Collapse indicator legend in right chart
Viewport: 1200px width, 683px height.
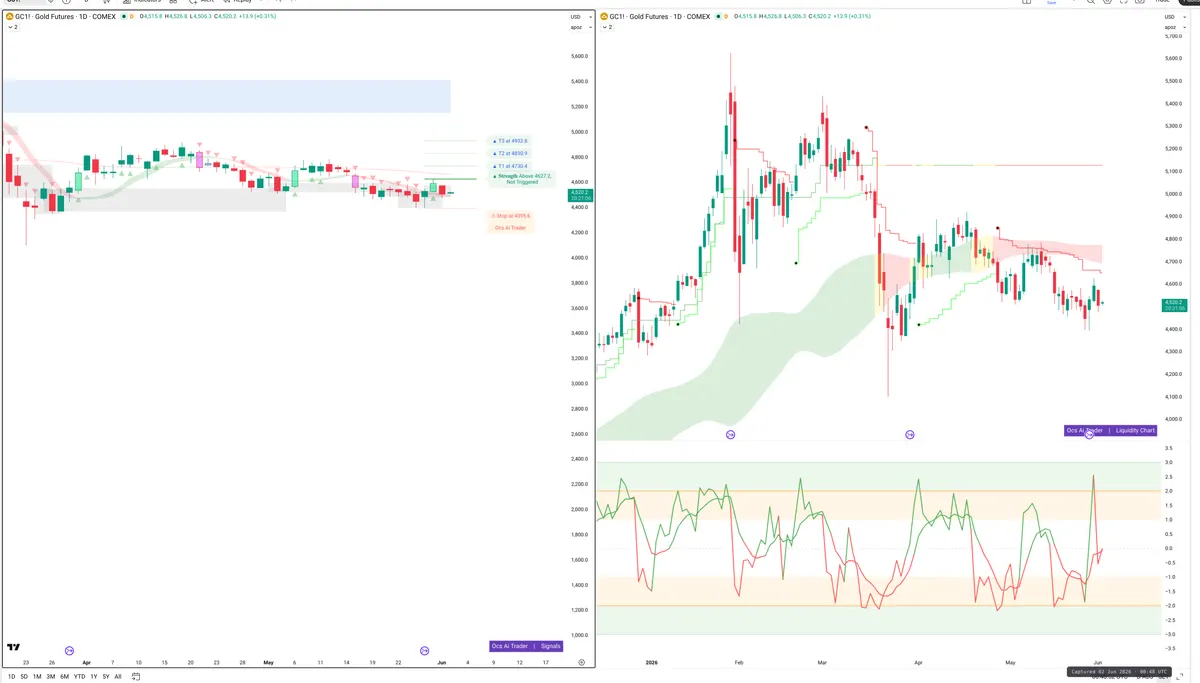click(x=608, y=27)
